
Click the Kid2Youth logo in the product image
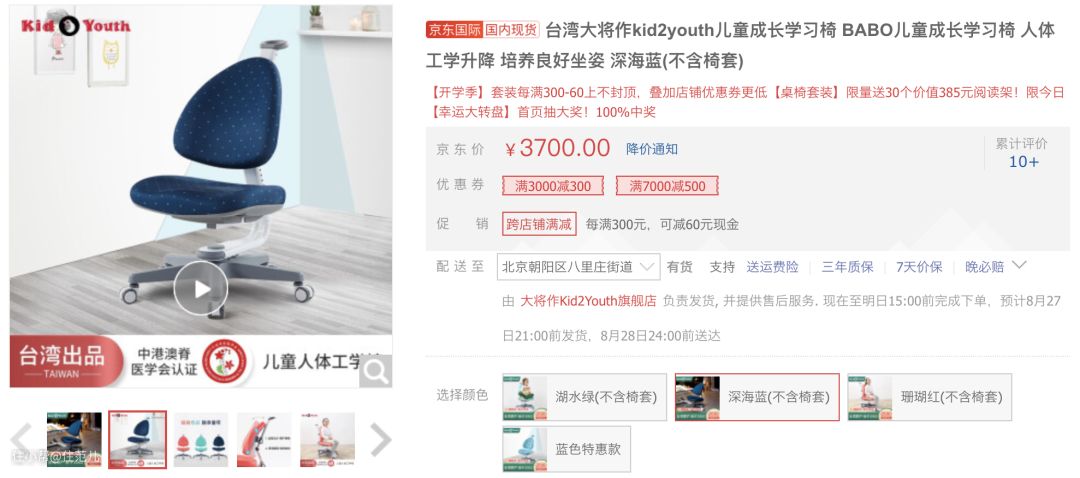[x=75, y=26]
